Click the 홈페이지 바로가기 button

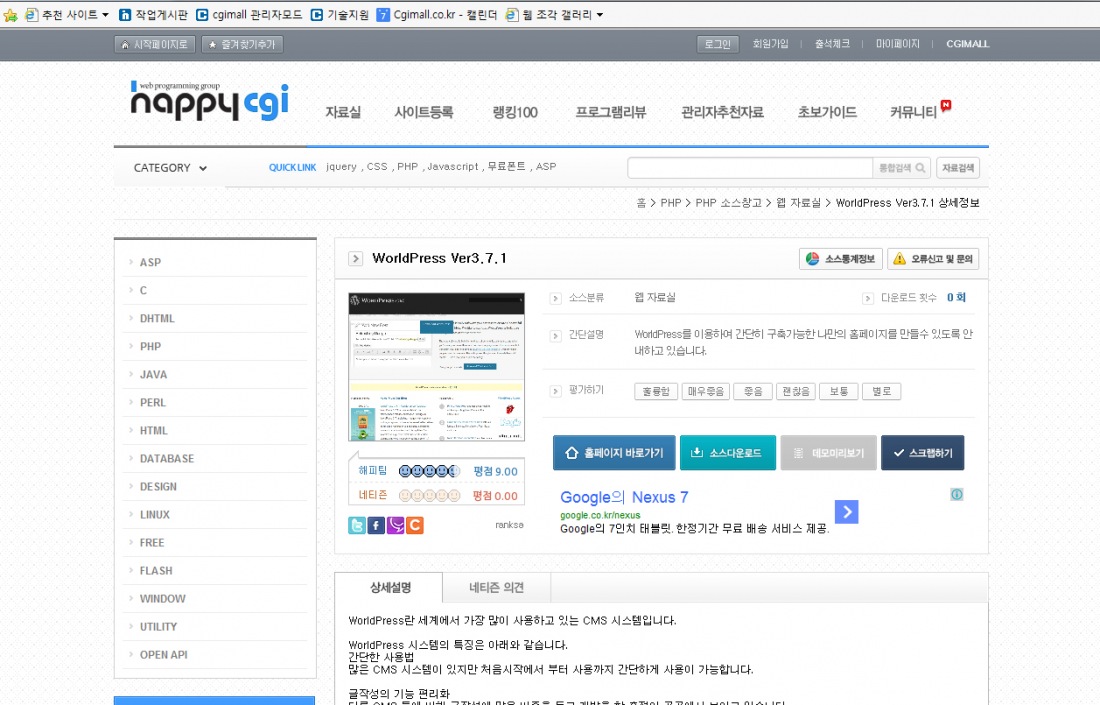[614, 453]
